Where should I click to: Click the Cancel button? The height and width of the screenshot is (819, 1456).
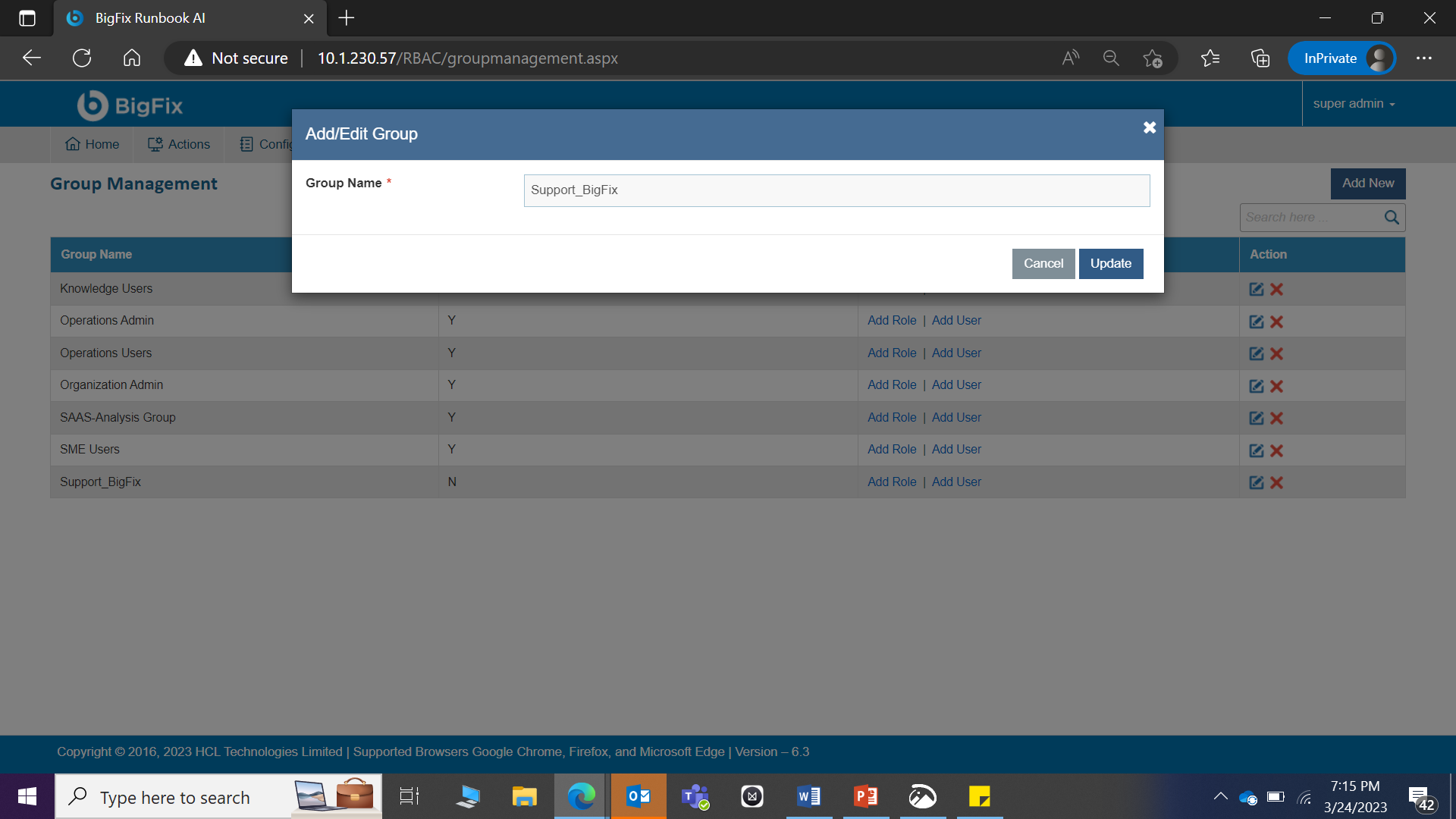tap(1043, 264)
